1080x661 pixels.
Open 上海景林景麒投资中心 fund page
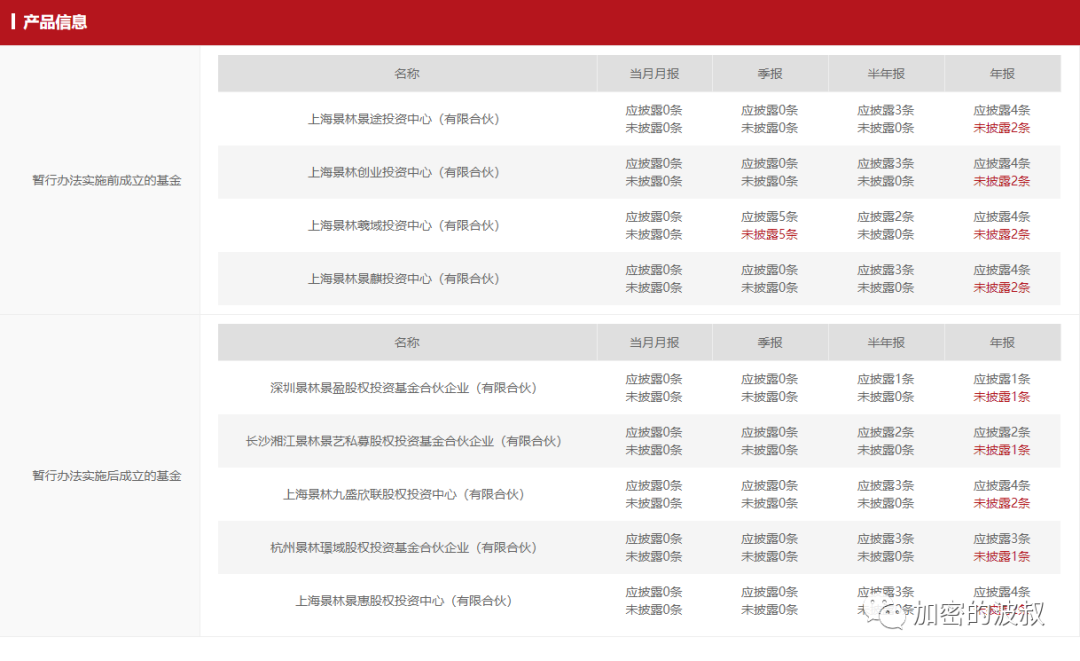[x=407, y=279]
